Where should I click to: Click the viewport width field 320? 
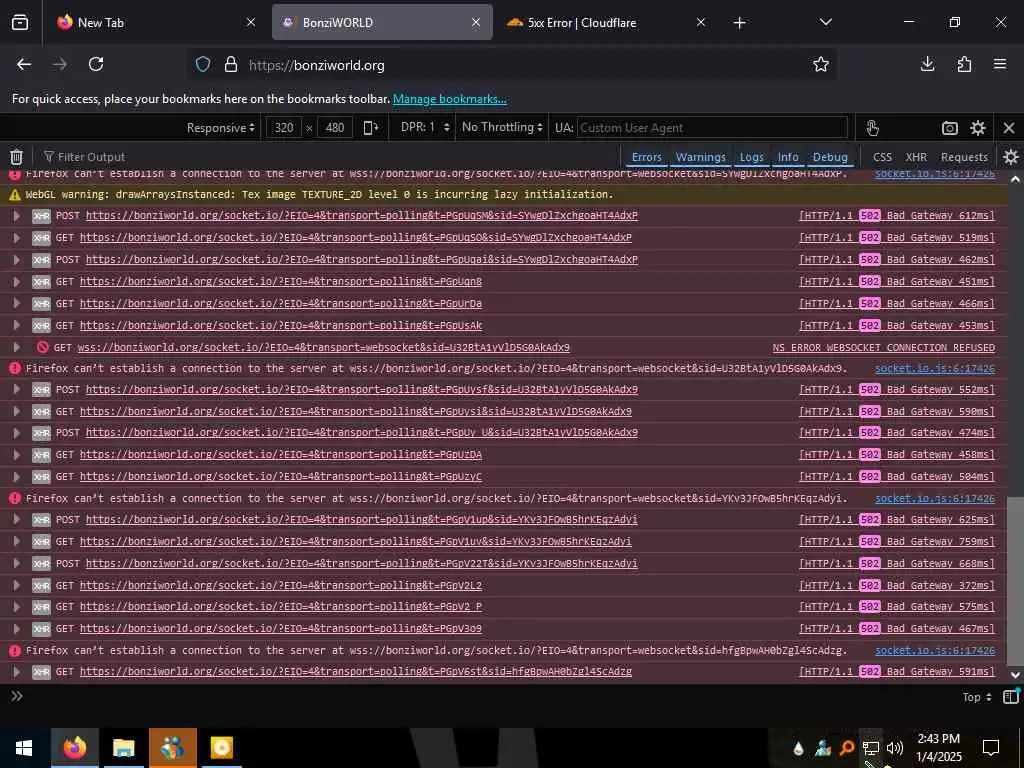tap(284, 127)
